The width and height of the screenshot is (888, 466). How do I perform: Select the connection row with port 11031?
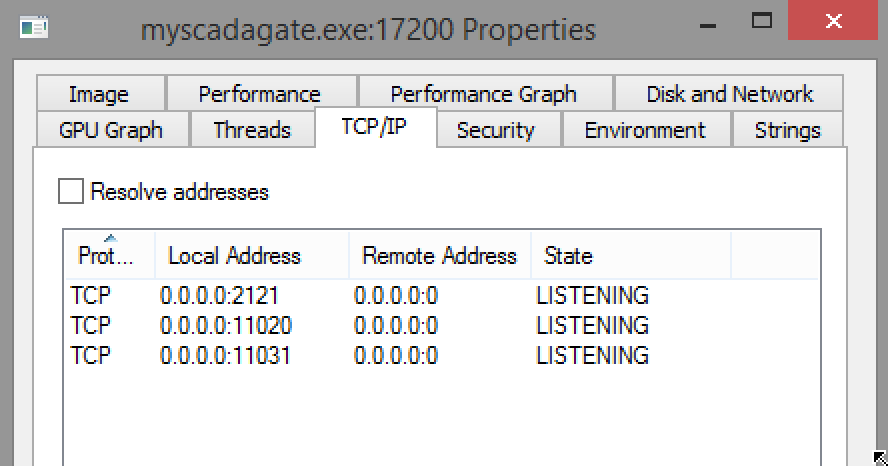click(x=442, y=355)
